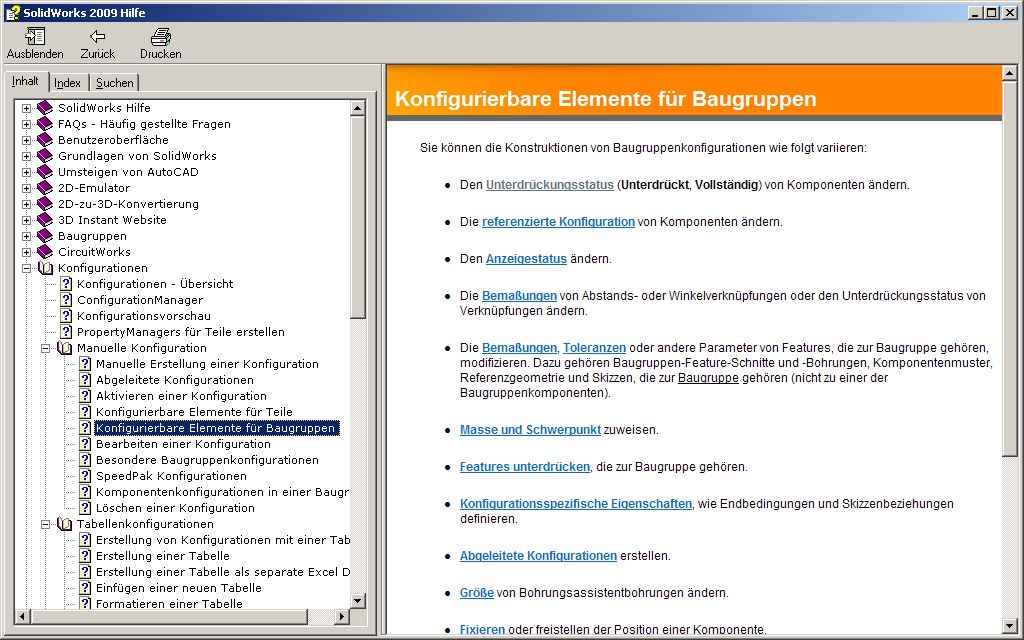
Task: Open the Anzeigestatus link
Action: click(x=526, y=259)
